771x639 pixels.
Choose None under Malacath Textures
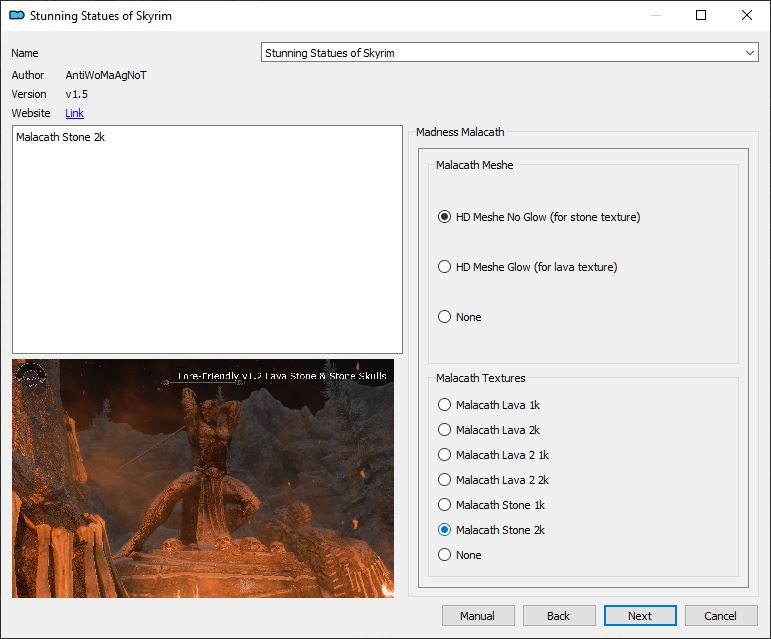[x=445, y=555]
